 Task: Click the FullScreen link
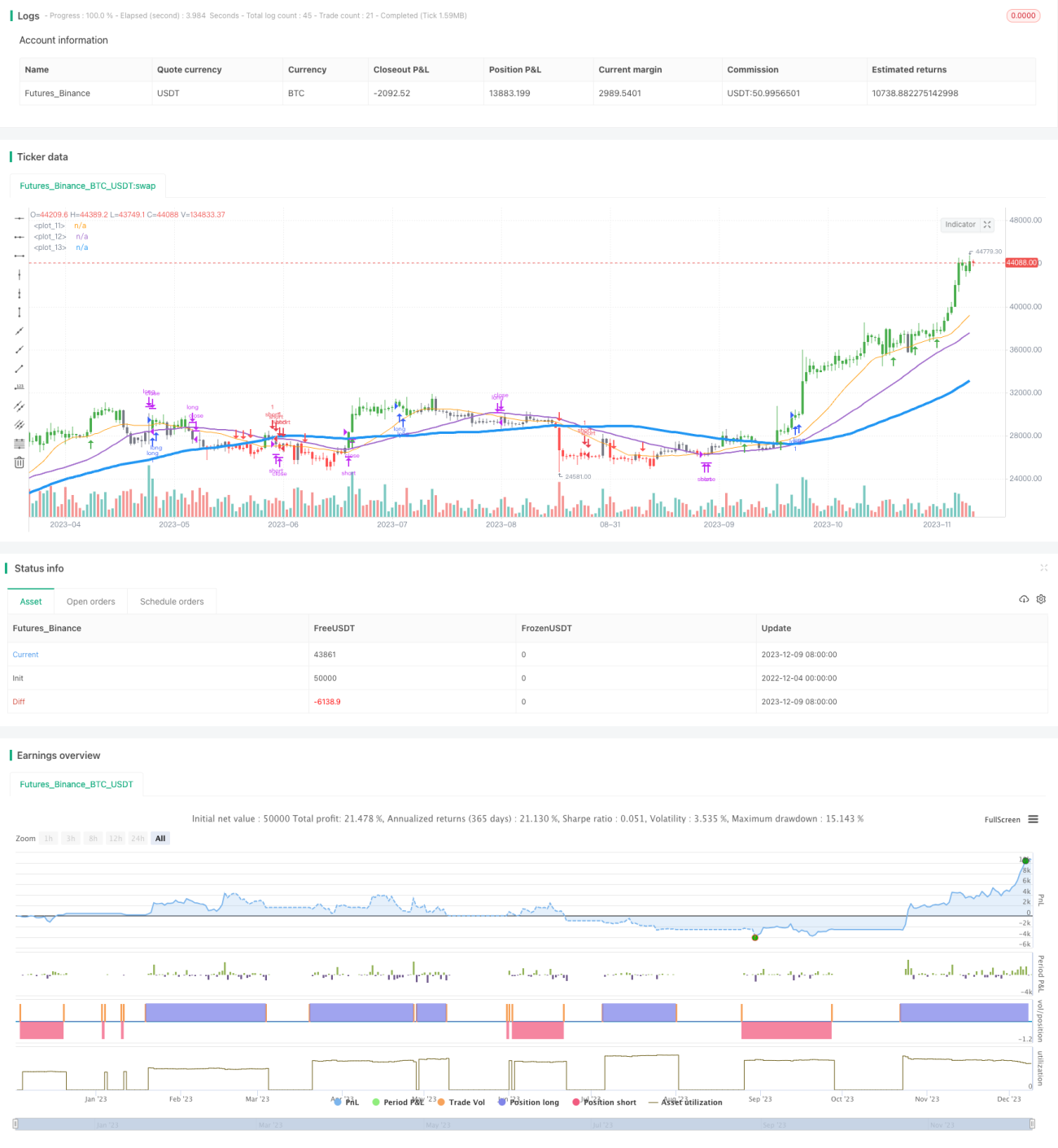point(1002,820)
